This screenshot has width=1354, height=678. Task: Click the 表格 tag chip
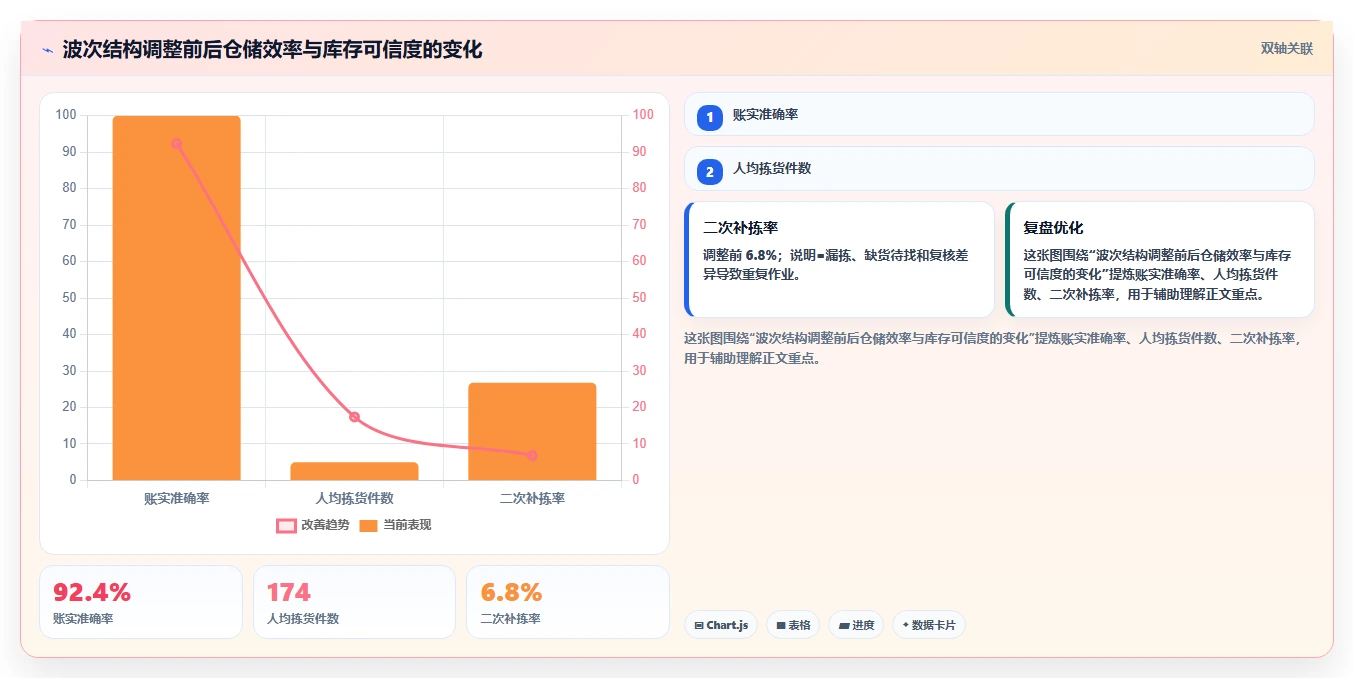click(x=793, y=625)
